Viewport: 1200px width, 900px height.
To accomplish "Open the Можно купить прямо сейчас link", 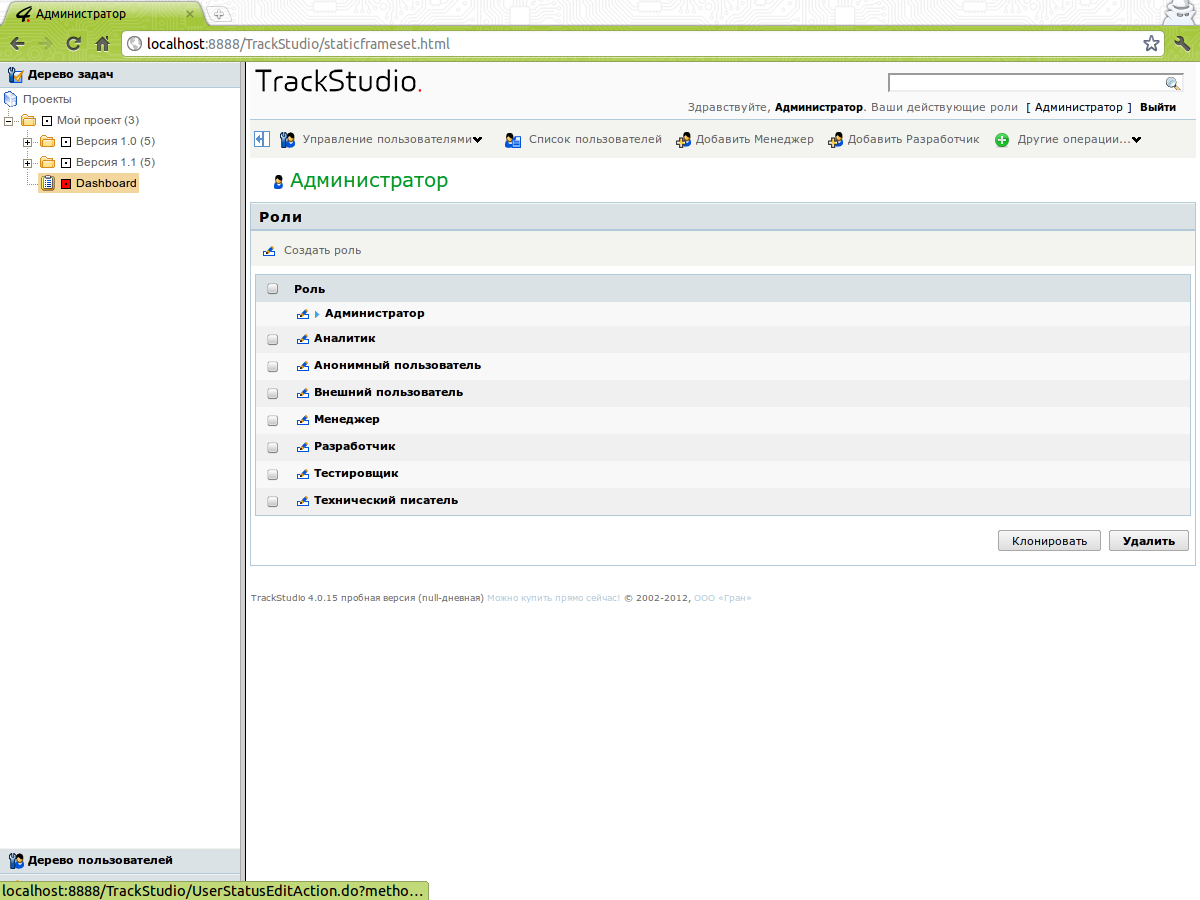I will (553, 598).
